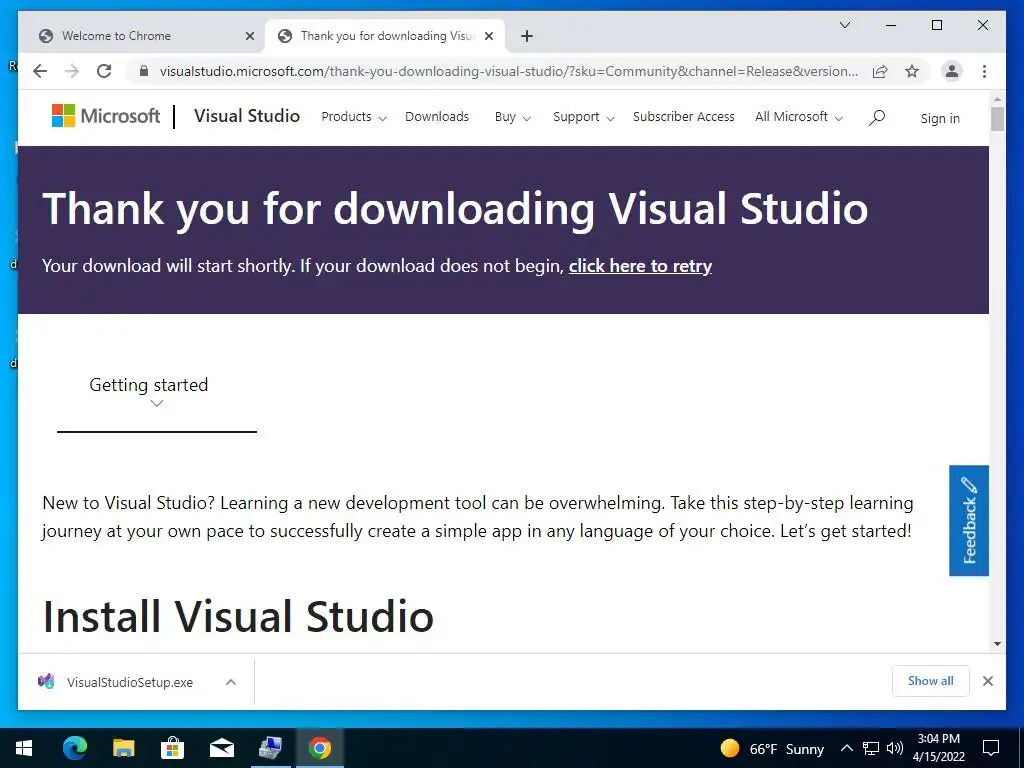The width and height of the screenshot is (1024, 768).
Task: Click Sign in link
Action: pyautogui.click(x=940, y=118)
